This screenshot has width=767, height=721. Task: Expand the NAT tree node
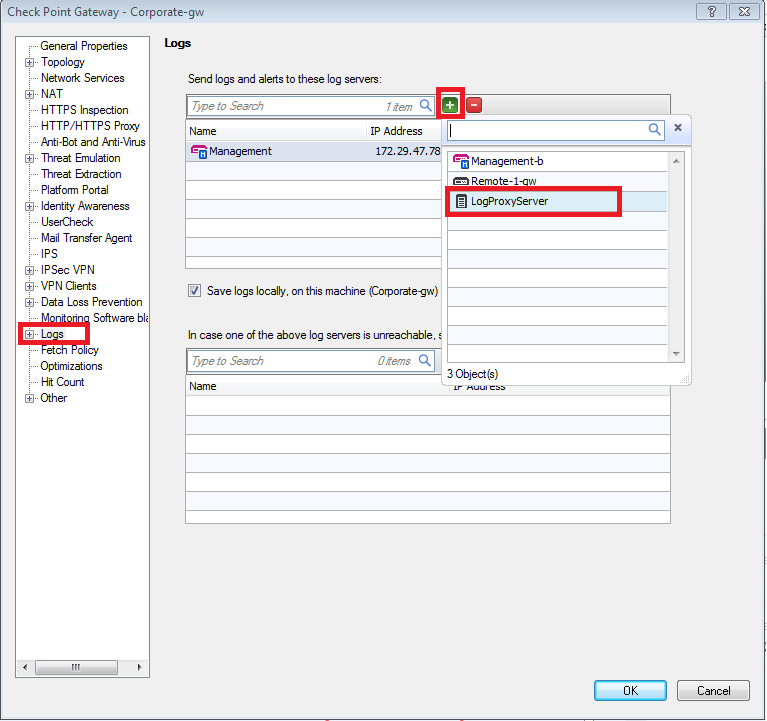tap(29, 94)
